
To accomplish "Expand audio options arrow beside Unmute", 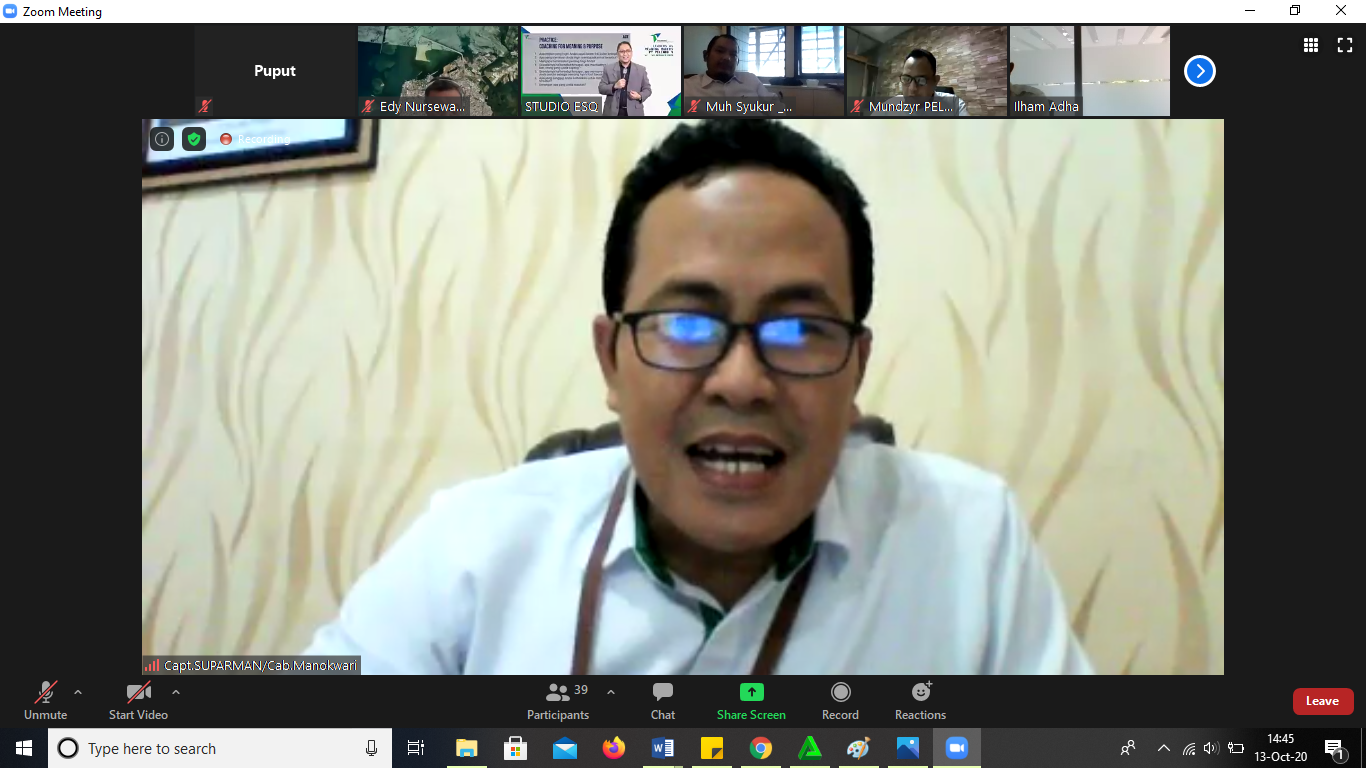I will 78,692.
